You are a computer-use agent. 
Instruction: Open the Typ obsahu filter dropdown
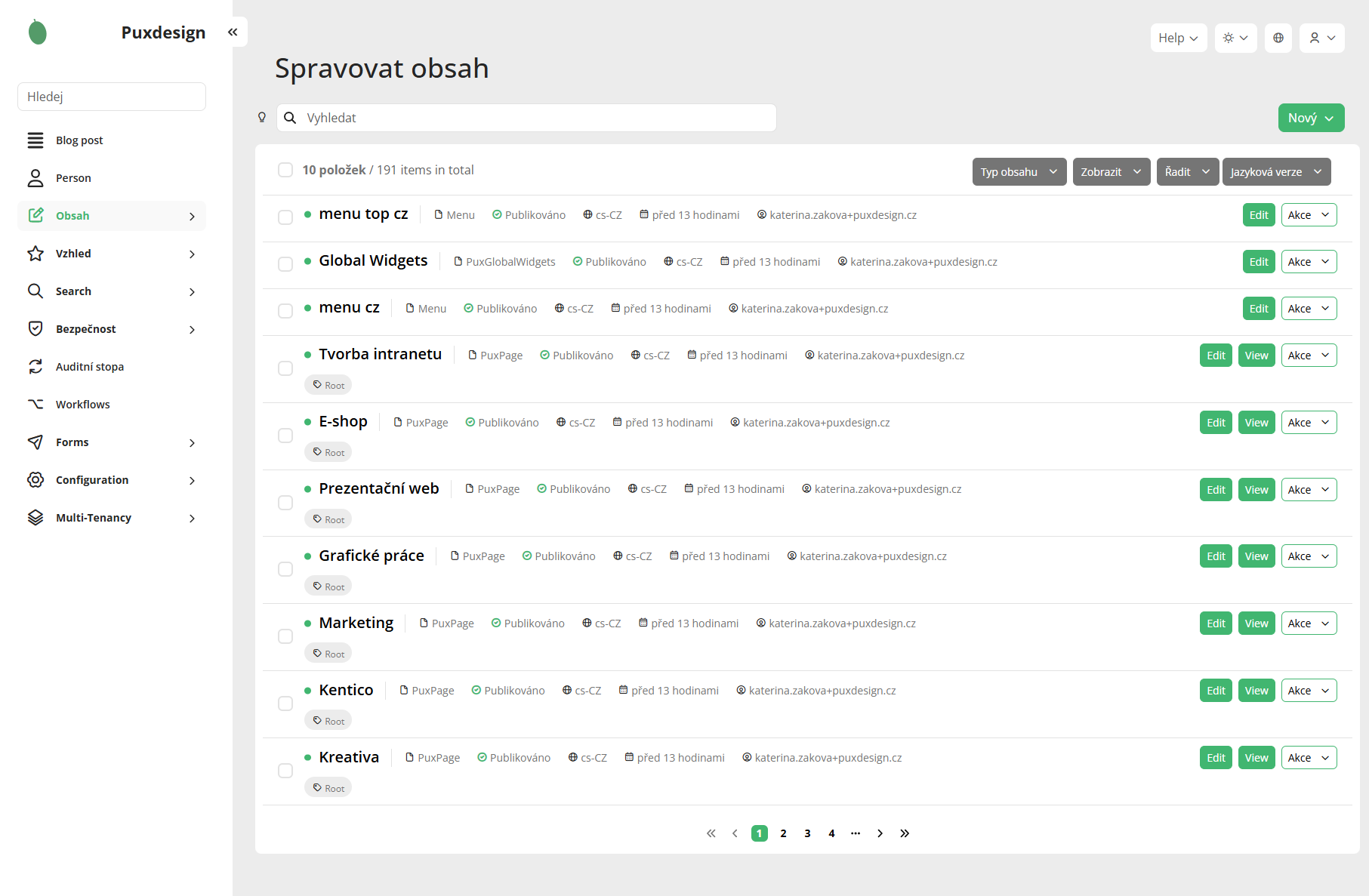point(1019,171)
